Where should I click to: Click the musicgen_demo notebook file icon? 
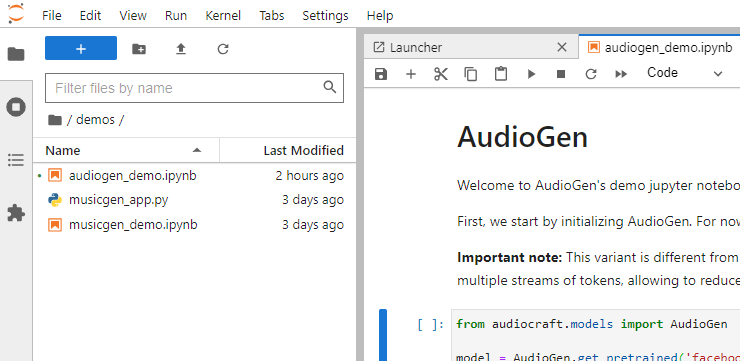(55, 225)
